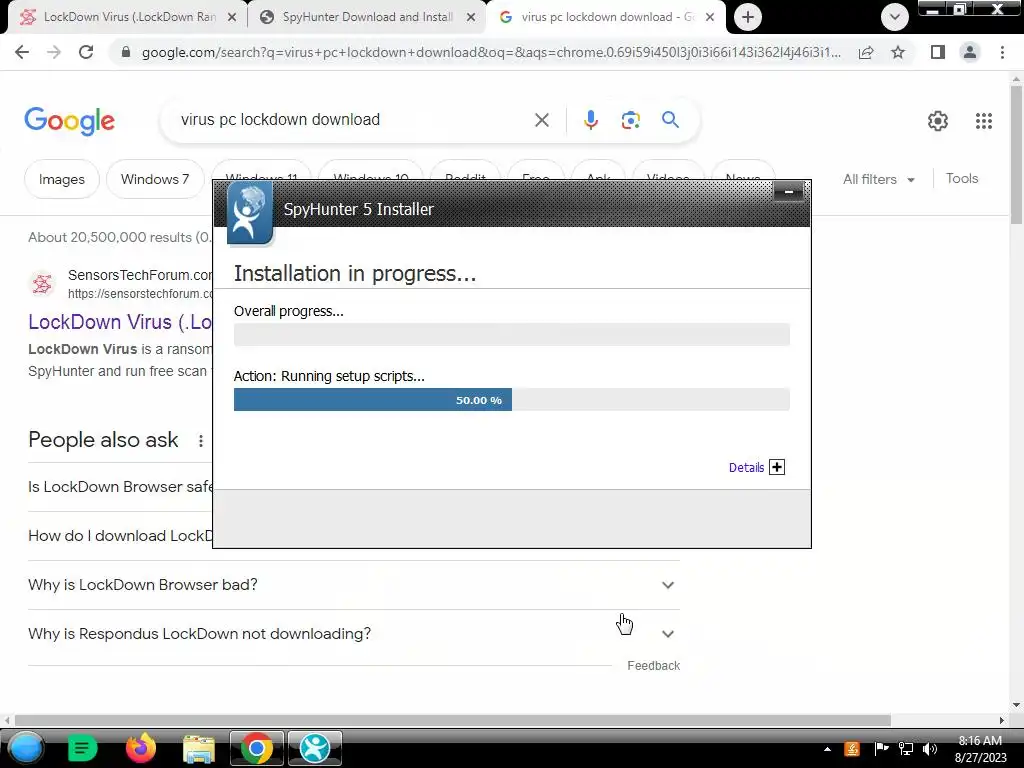Open file explorer from taskbar
1024x768 pixels.
coord(199,748)
